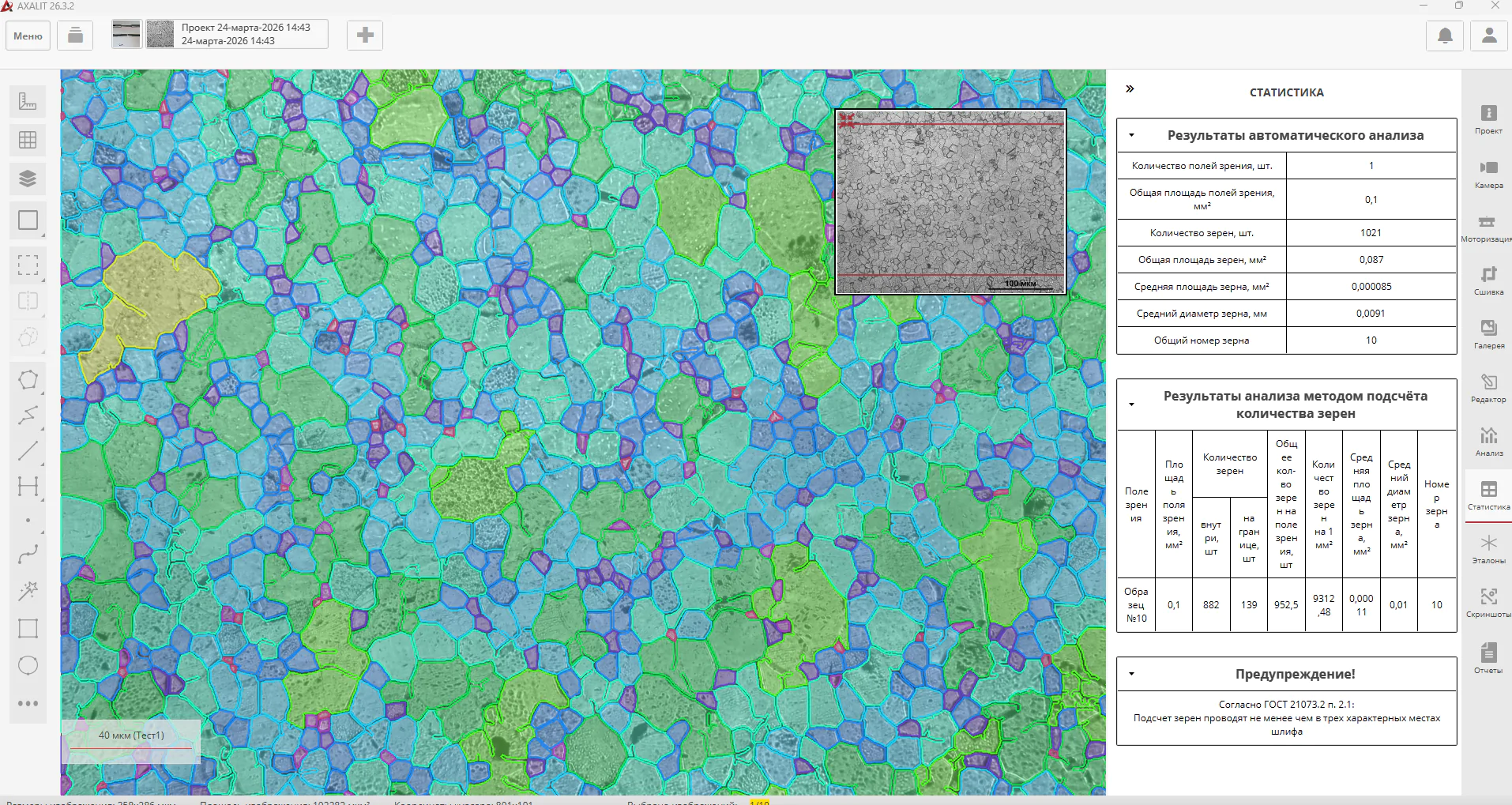Select the dashed rectangle selection tool
The height and width of the screenshot is (805, 1512).
pyautogui.click(x=28, y=265)
